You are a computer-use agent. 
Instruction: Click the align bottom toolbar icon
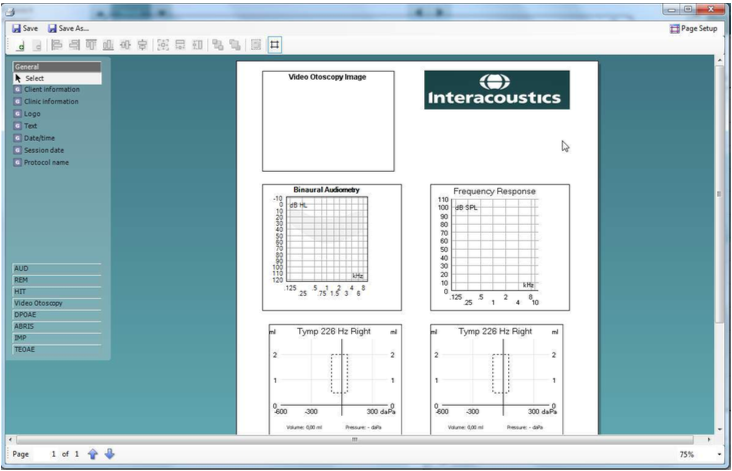[108, 45]
